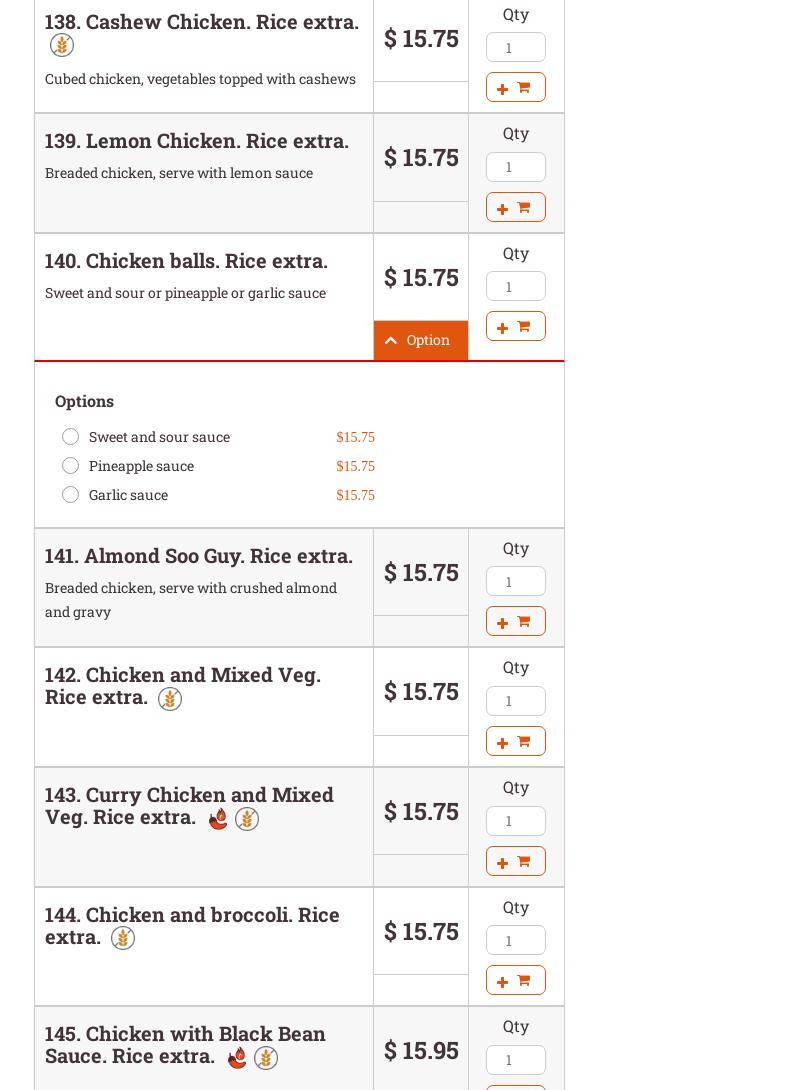The height and width of the screenshot is (1090, 785).
Task: Click quantity field for Chicken and broccoli
Action: click(x=515, y=940)
